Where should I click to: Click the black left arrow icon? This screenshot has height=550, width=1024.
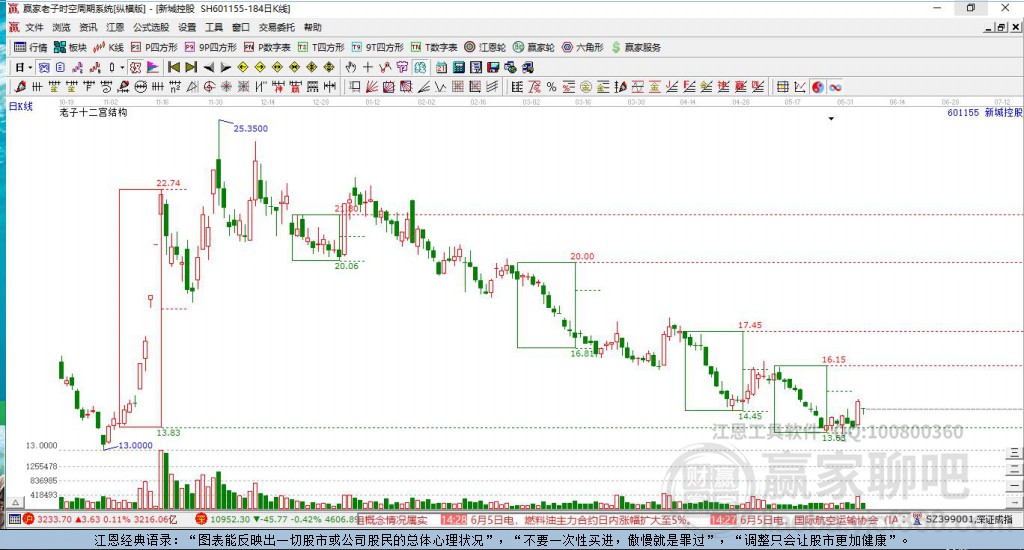pos(208,67)
